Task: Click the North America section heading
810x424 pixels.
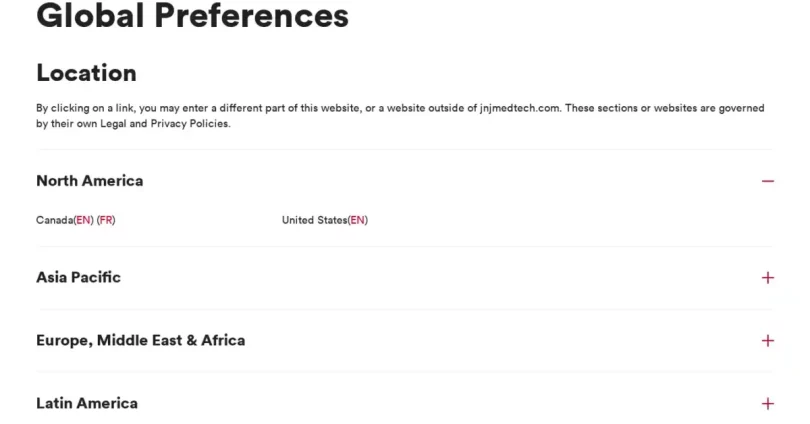Action: (x=89, y=181)
